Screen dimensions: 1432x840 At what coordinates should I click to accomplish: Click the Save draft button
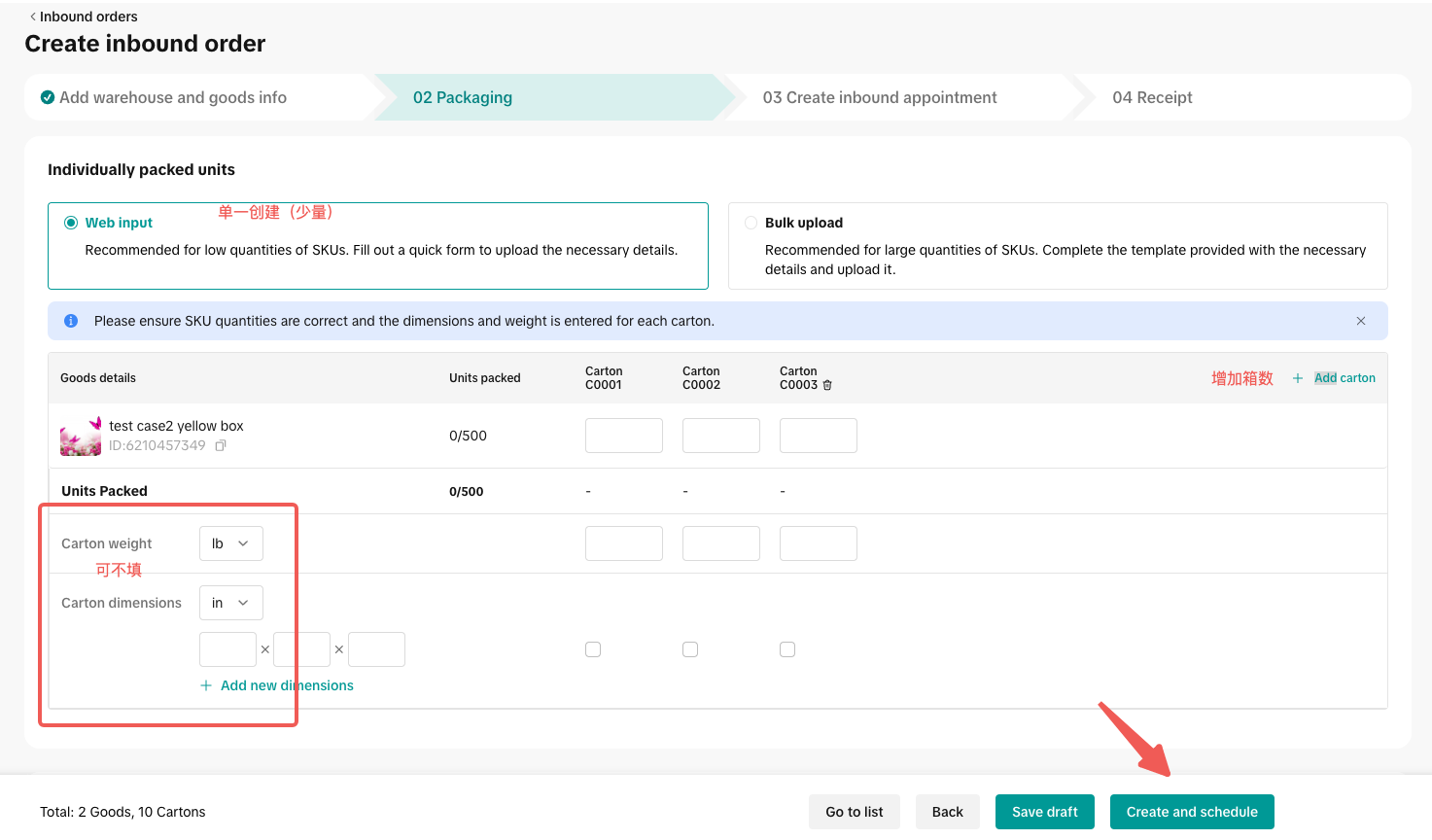click(x=1044, y=812)
